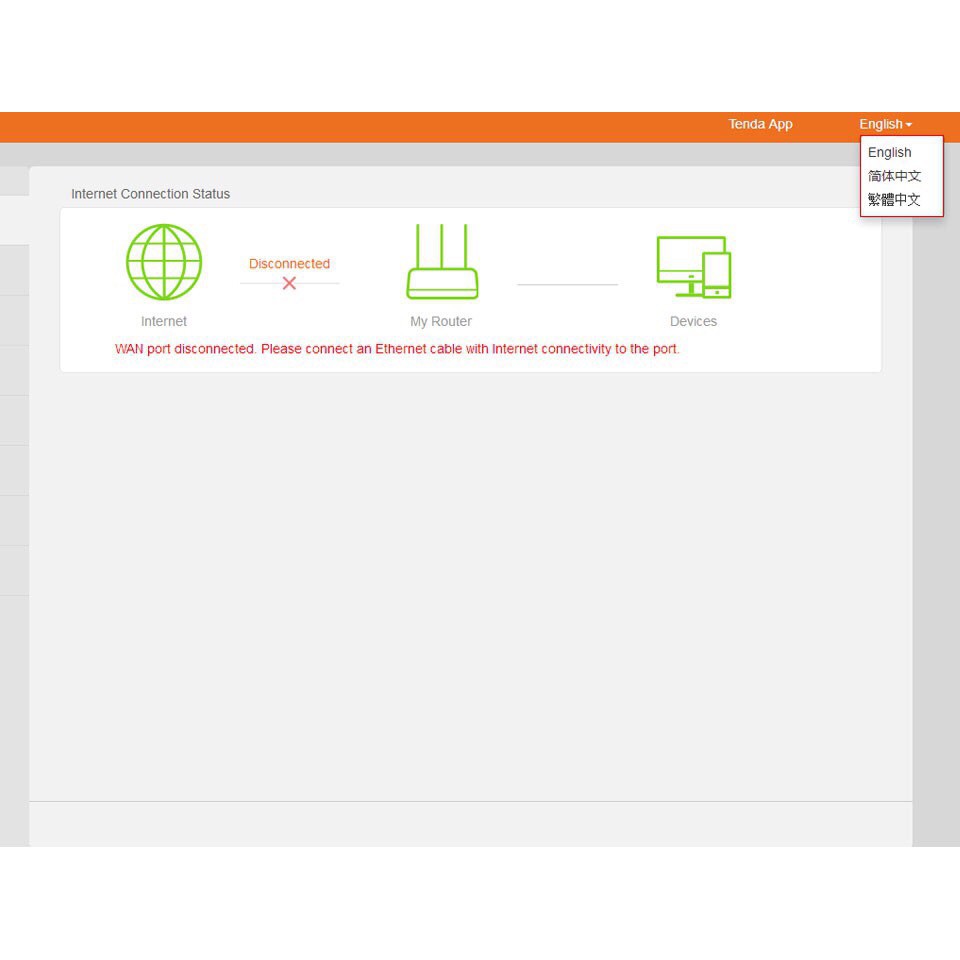Open the English language dropdown in header
Viewport: 960px width, 960px height.
click(x=881, y=124)
